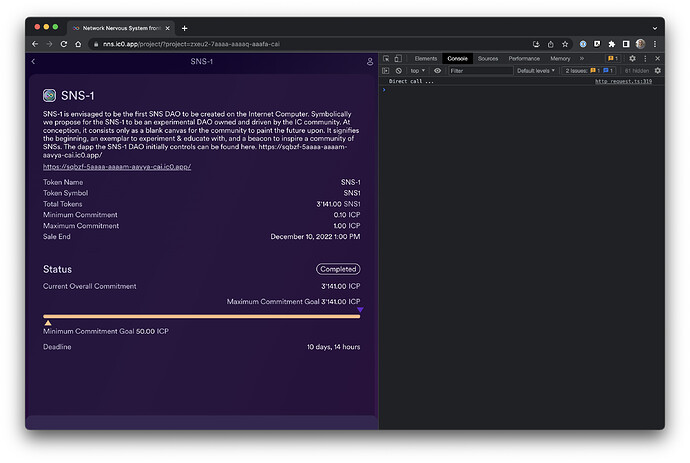Viewport: 690px width, 463px height.
Task: Open a new browser tab
Action: (184, 28)
